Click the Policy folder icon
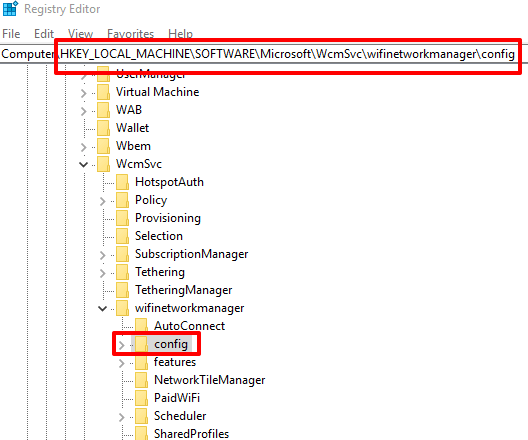Viewport: 528px width, 440px height. 123,200
